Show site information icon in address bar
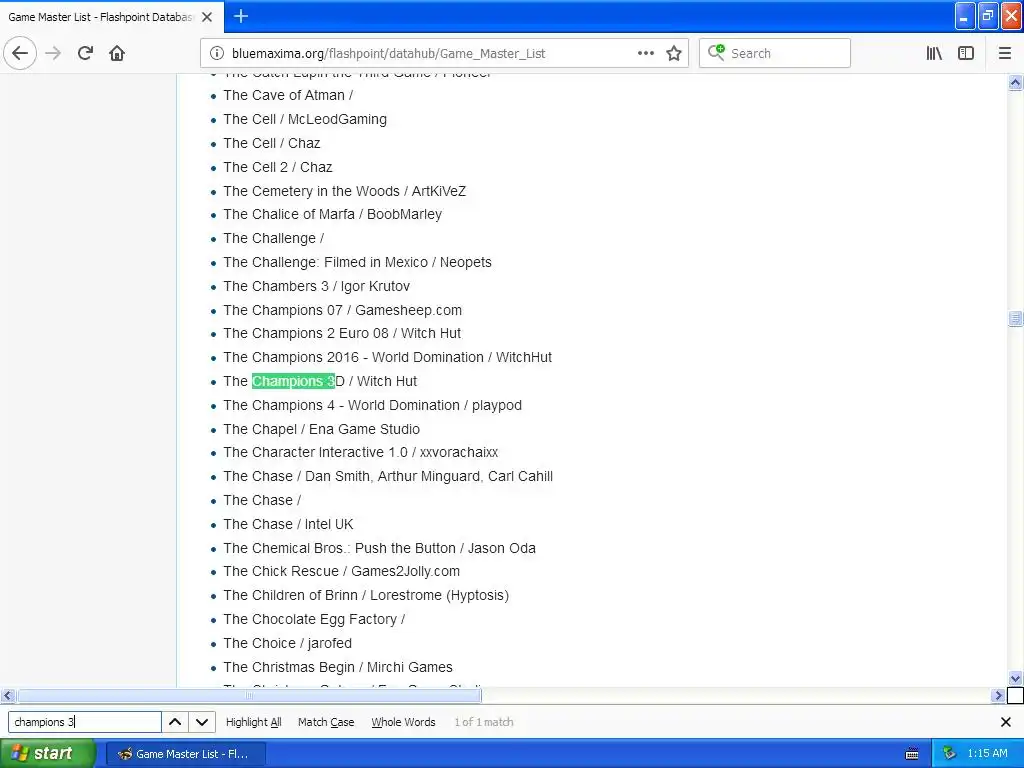The height and width of the screenshot is (768, 1024). (x=216, y=53)
